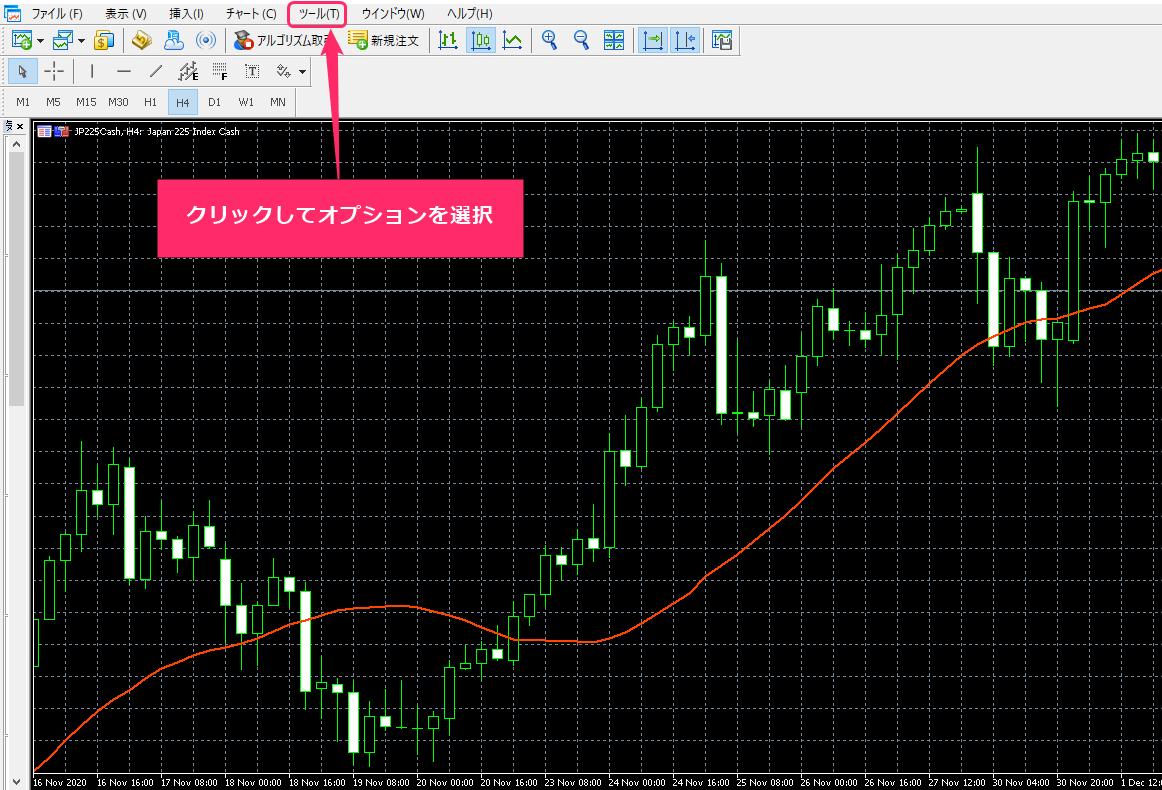Image resolution: width=1162 pixels, height=790 pixels.
Task: Expand the profiles dropdown arrow
Action: point(80,41)
